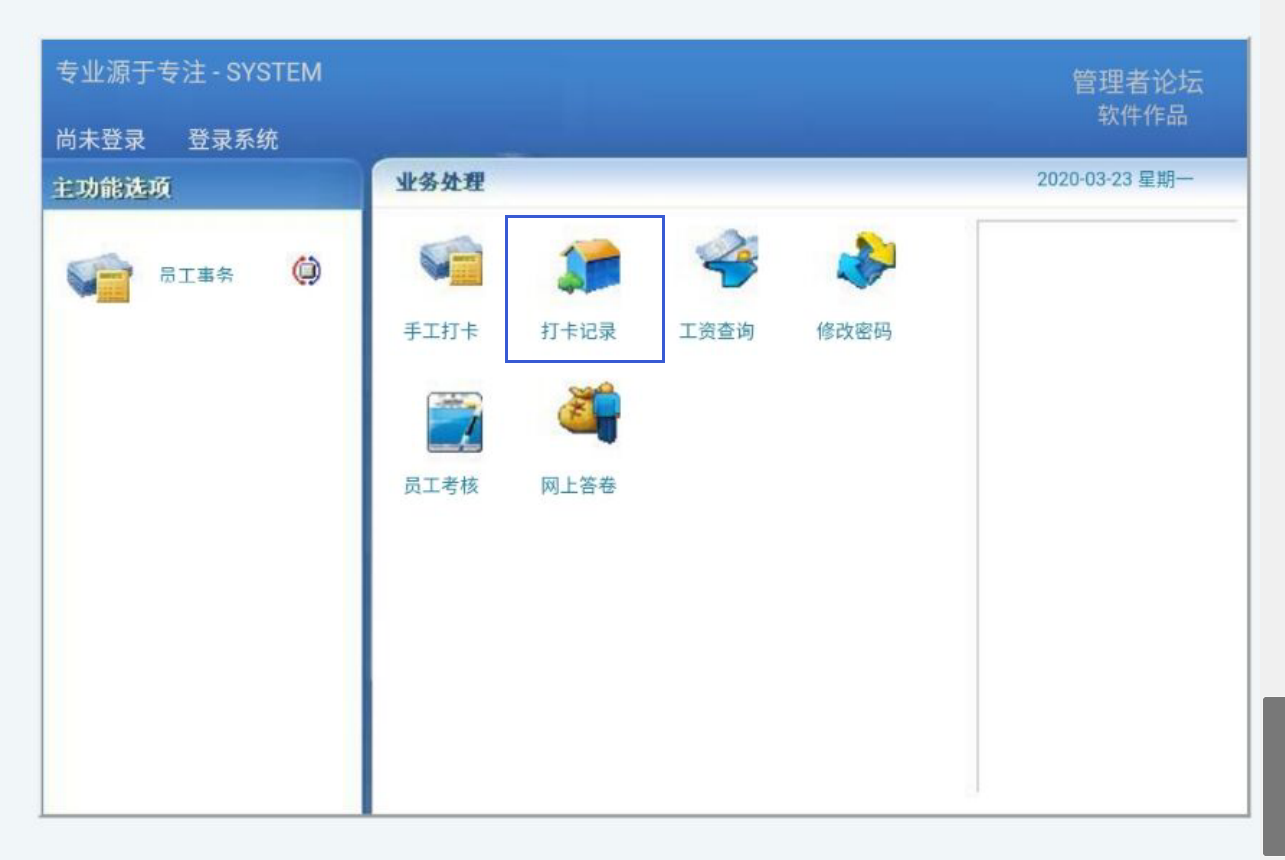Click the 工资查询 text label

(x=716, y=331)
